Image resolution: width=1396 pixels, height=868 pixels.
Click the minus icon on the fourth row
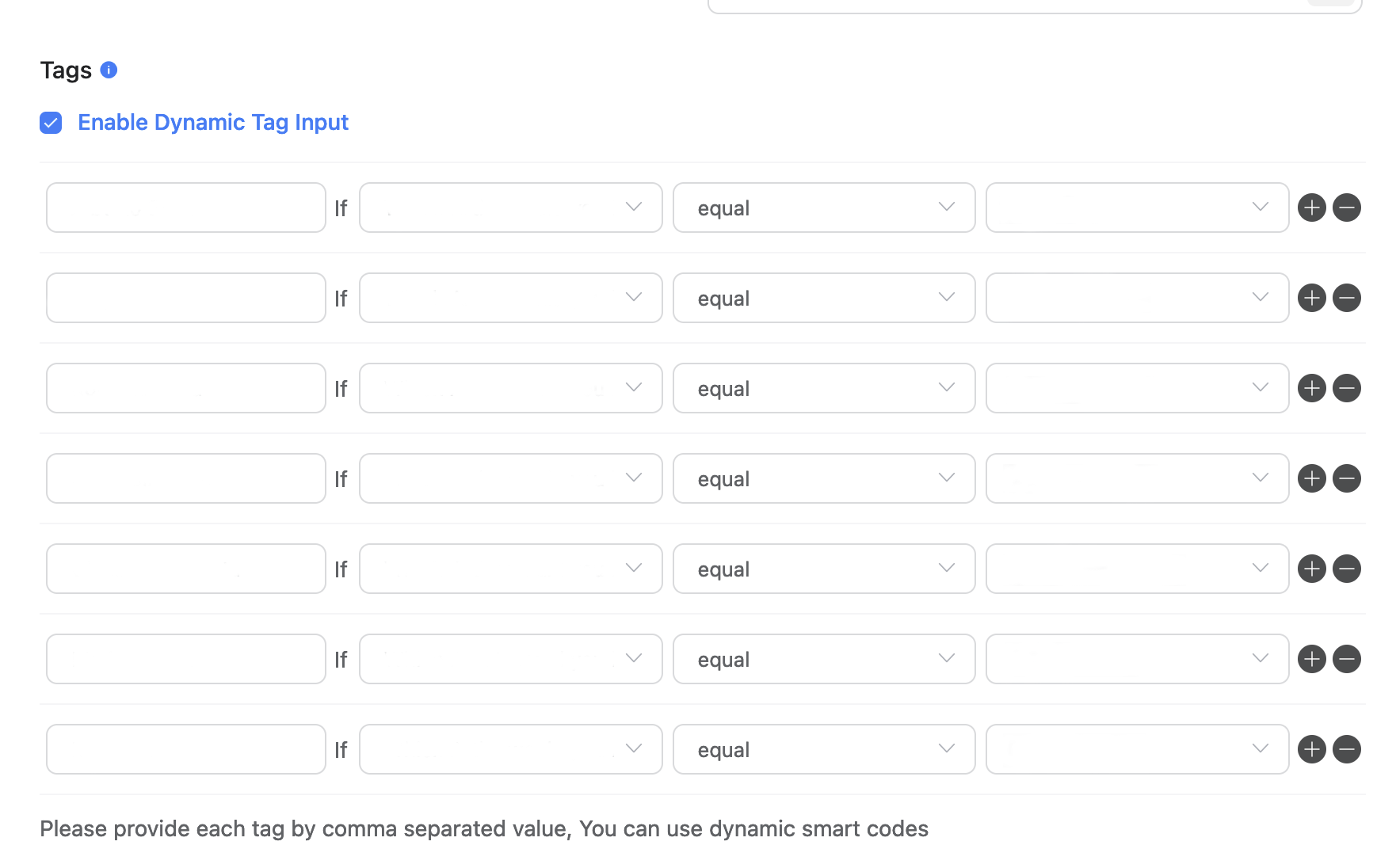[x=1347, y=478]
